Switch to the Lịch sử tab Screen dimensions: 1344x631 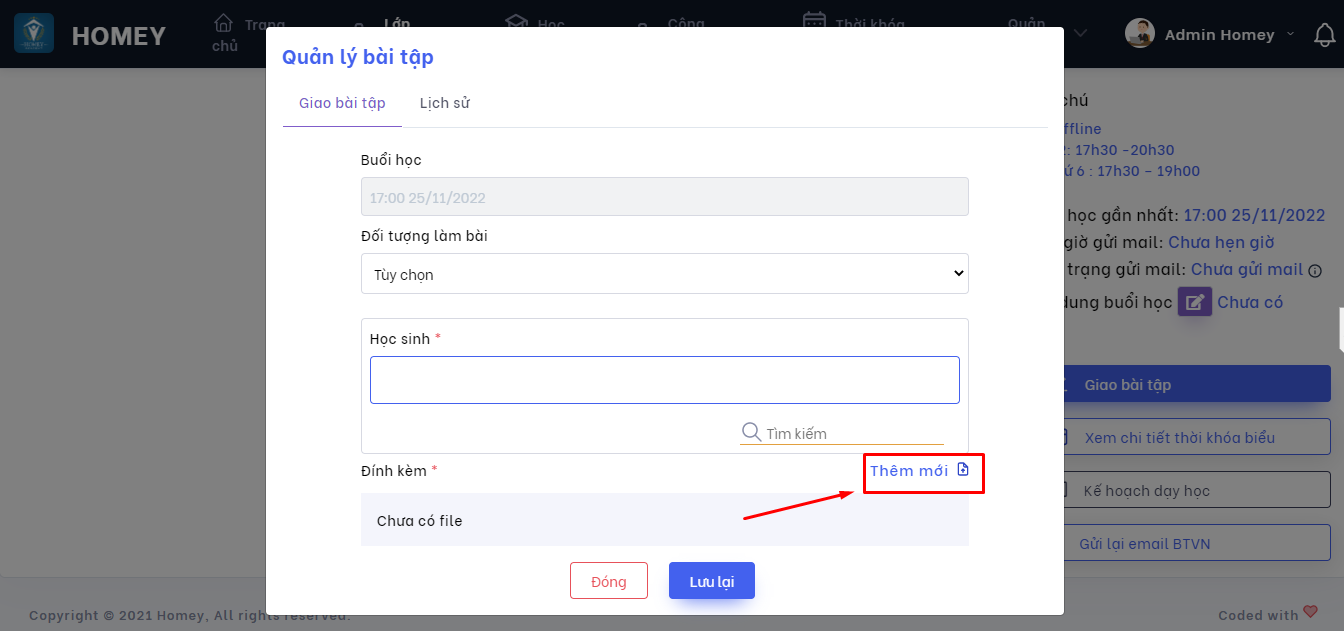point(444,103)
